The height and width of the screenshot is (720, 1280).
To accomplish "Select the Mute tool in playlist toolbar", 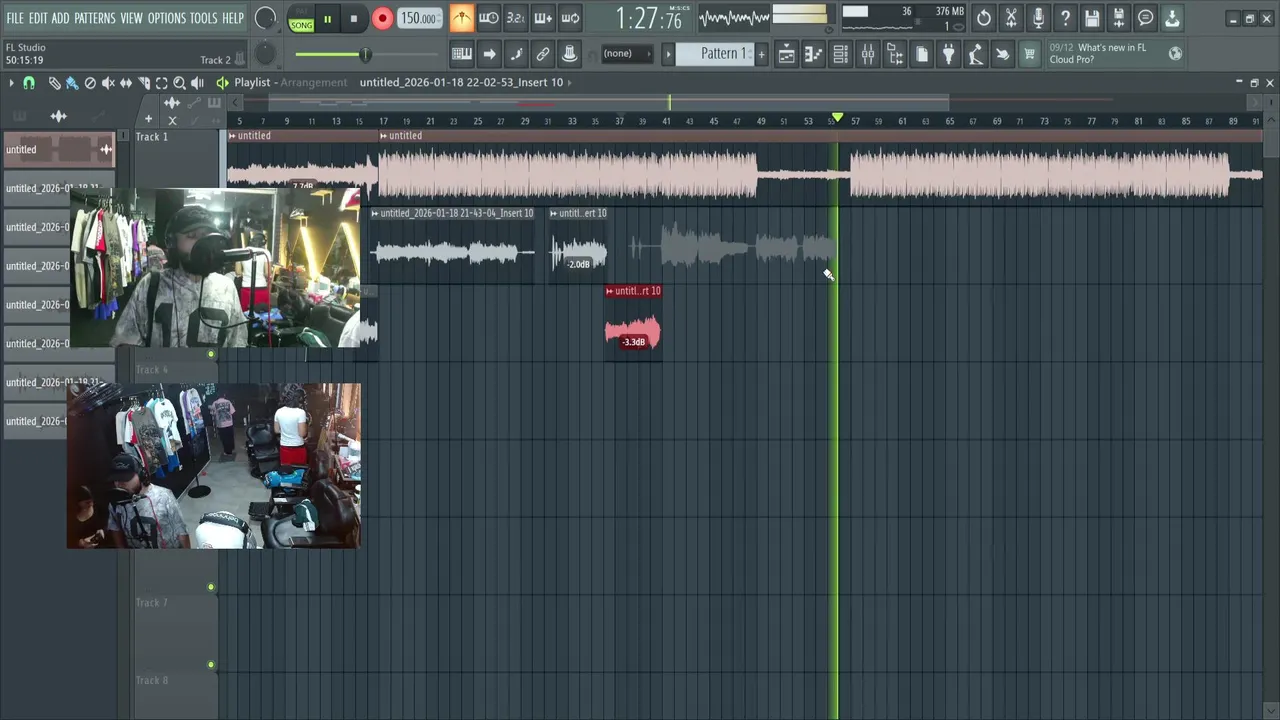I will coord(108,83).
